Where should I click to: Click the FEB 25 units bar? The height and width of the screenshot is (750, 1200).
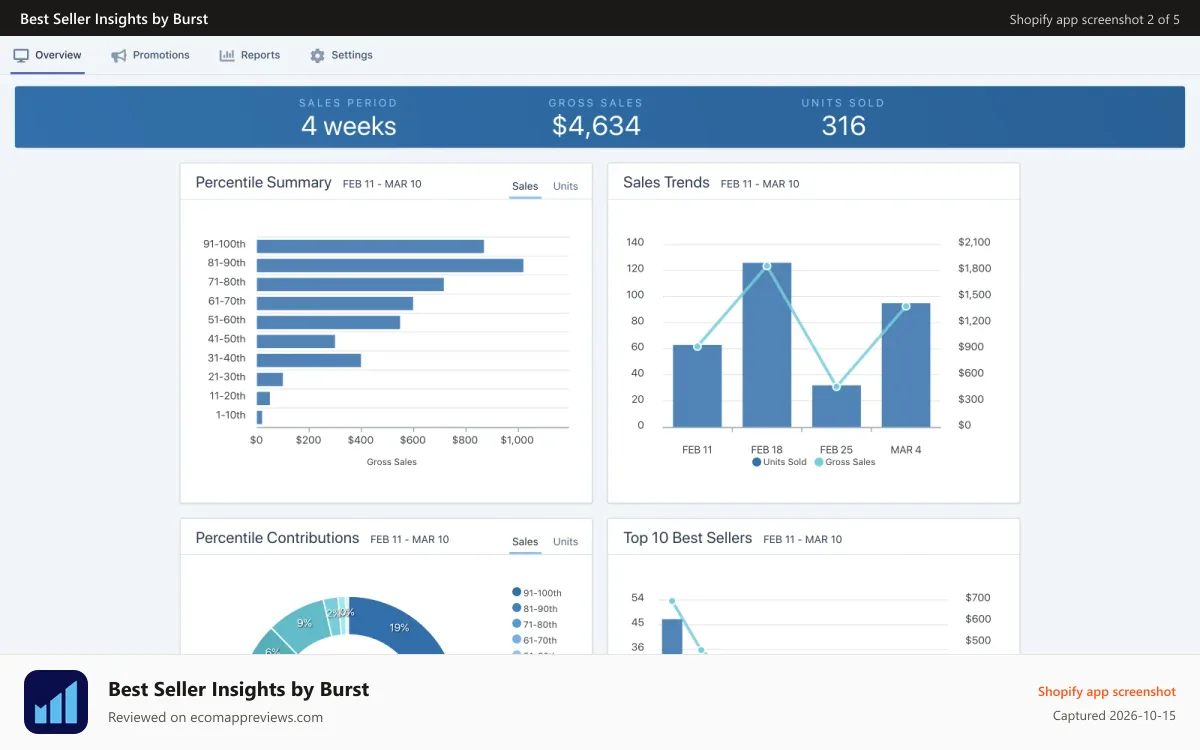[x=836, y=406]
